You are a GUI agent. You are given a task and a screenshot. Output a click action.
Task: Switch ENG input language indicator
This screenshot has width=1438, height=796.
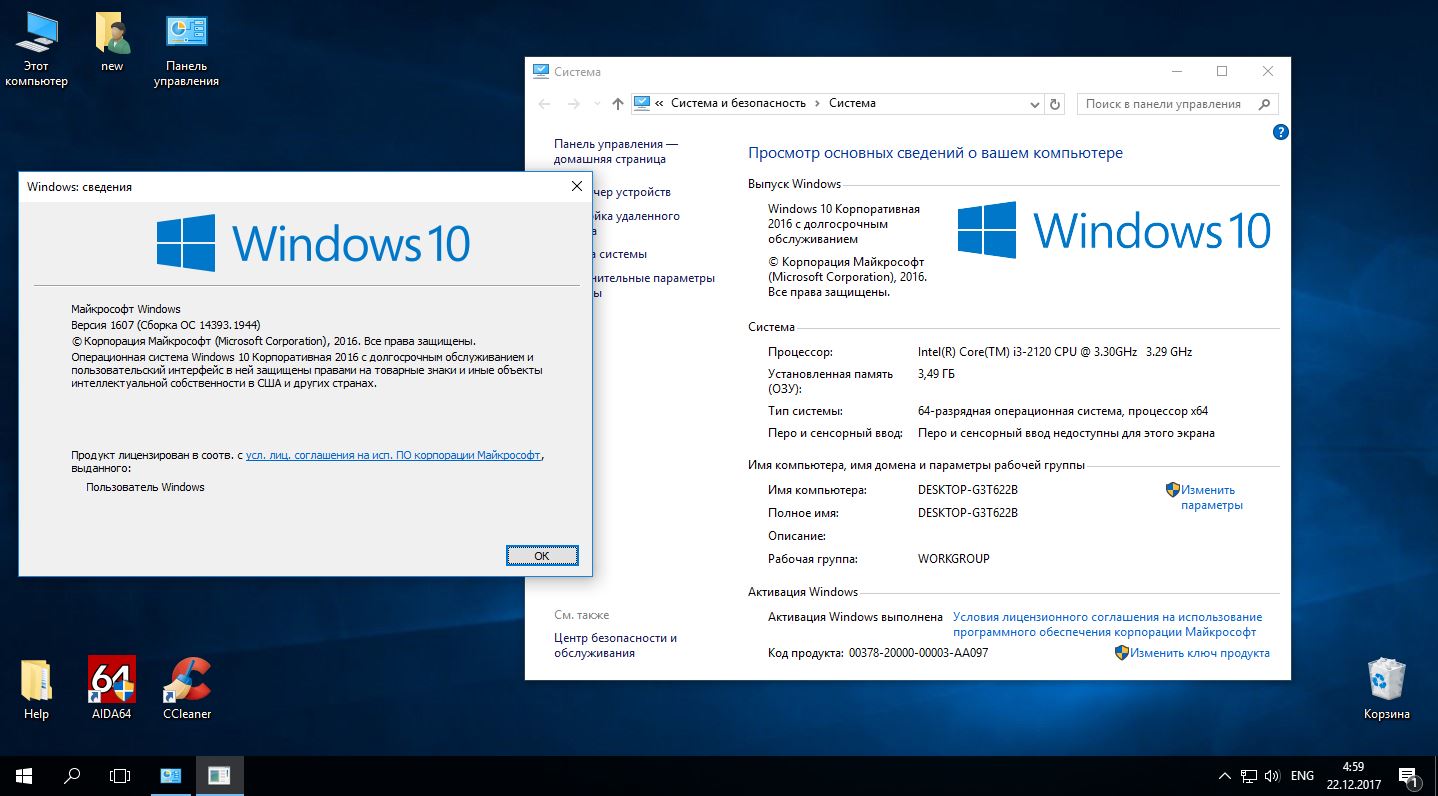tap(1302, 776)
